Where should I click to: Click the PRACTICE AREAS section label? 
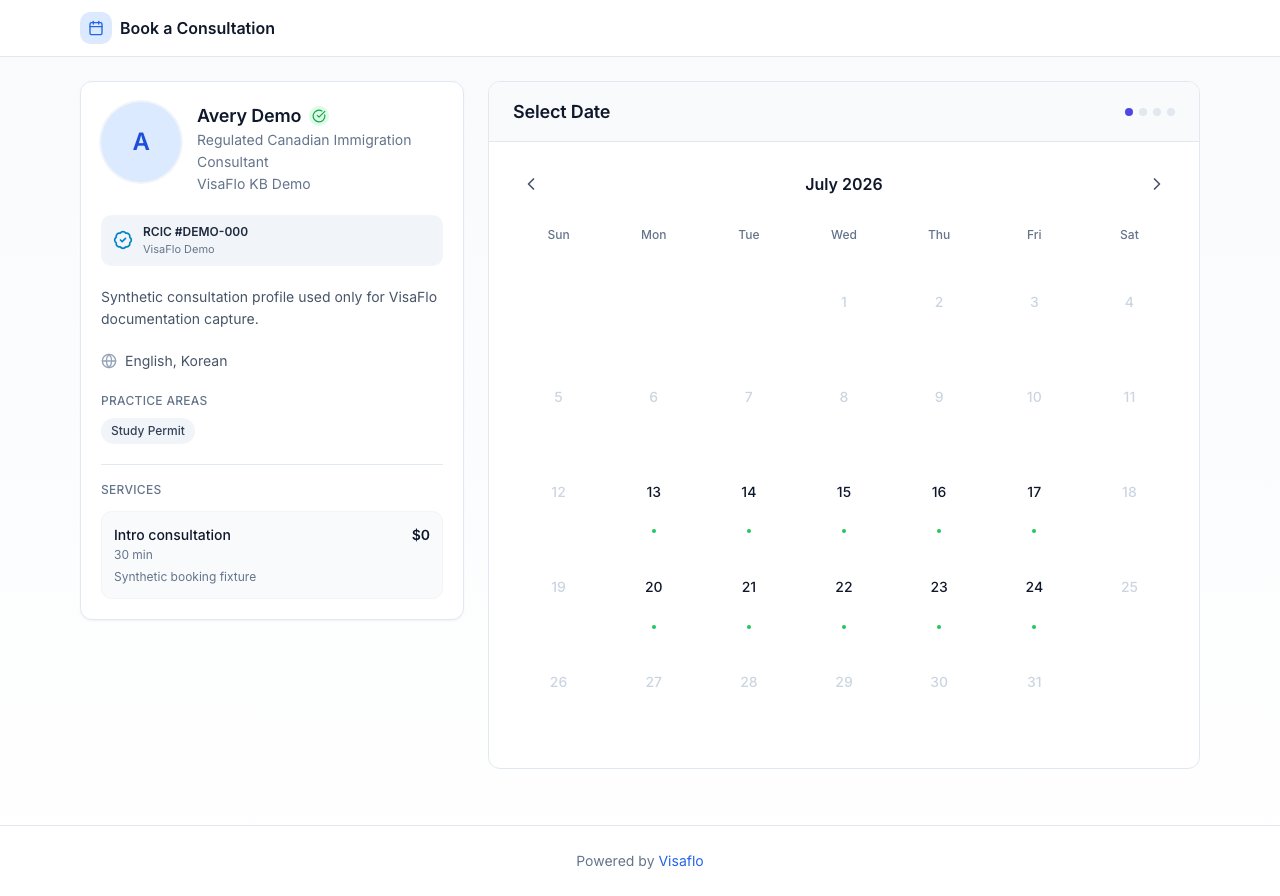point(154,401)
